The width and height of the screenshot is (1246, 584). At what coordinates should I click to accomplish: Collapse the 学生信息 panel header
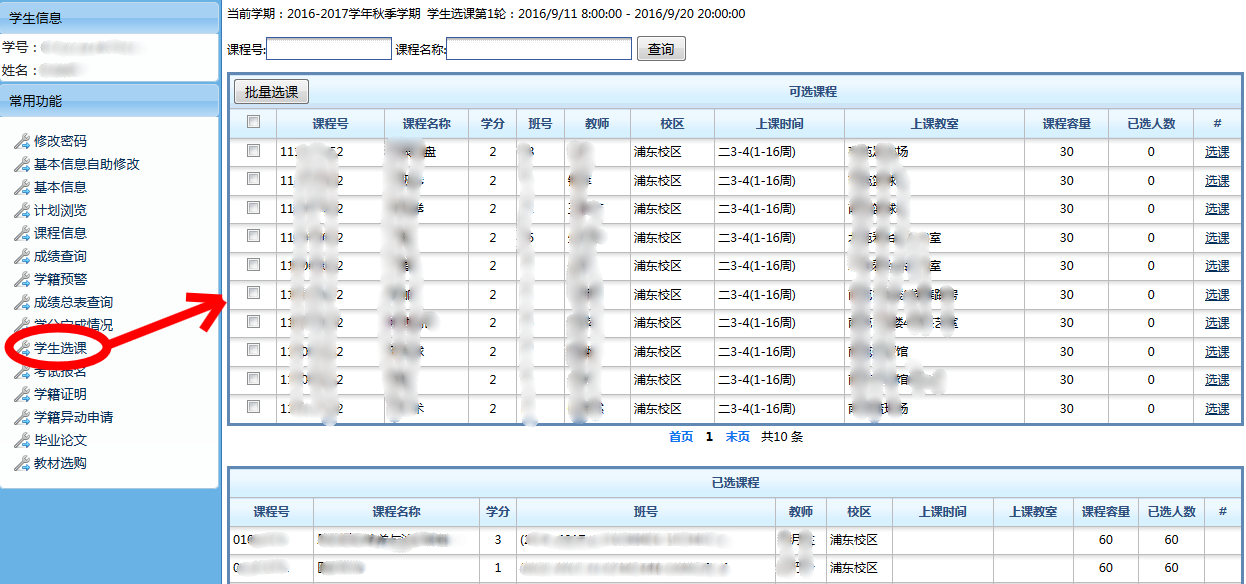tap(109, 17)
